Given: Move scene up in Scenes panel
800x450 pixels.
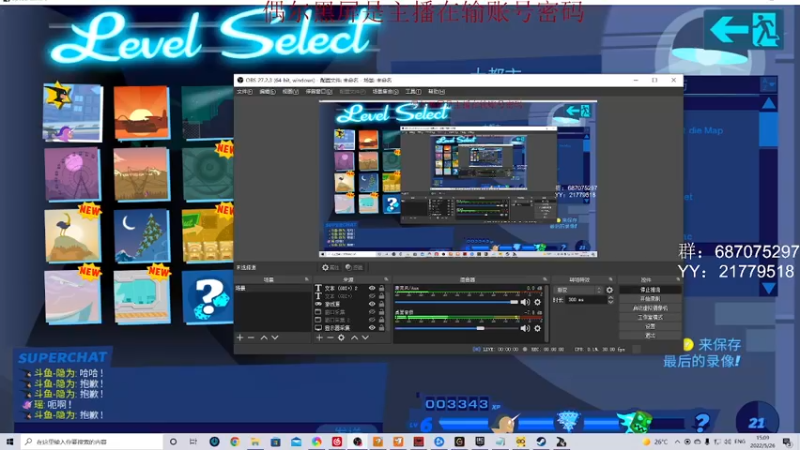Looking at the screenshot, I should [264, 338].
